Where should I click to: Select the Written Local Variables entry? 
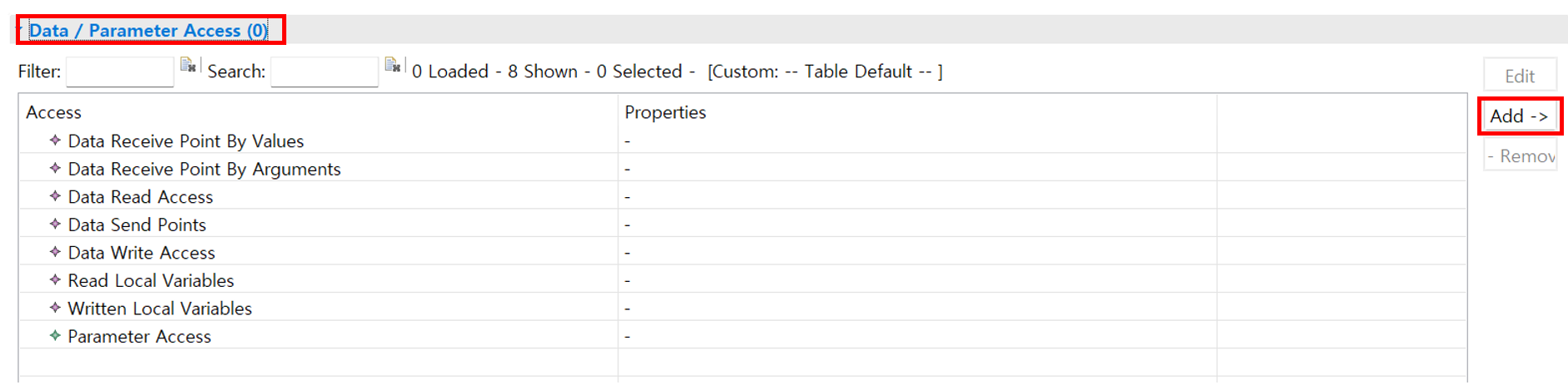coord(160,308)
